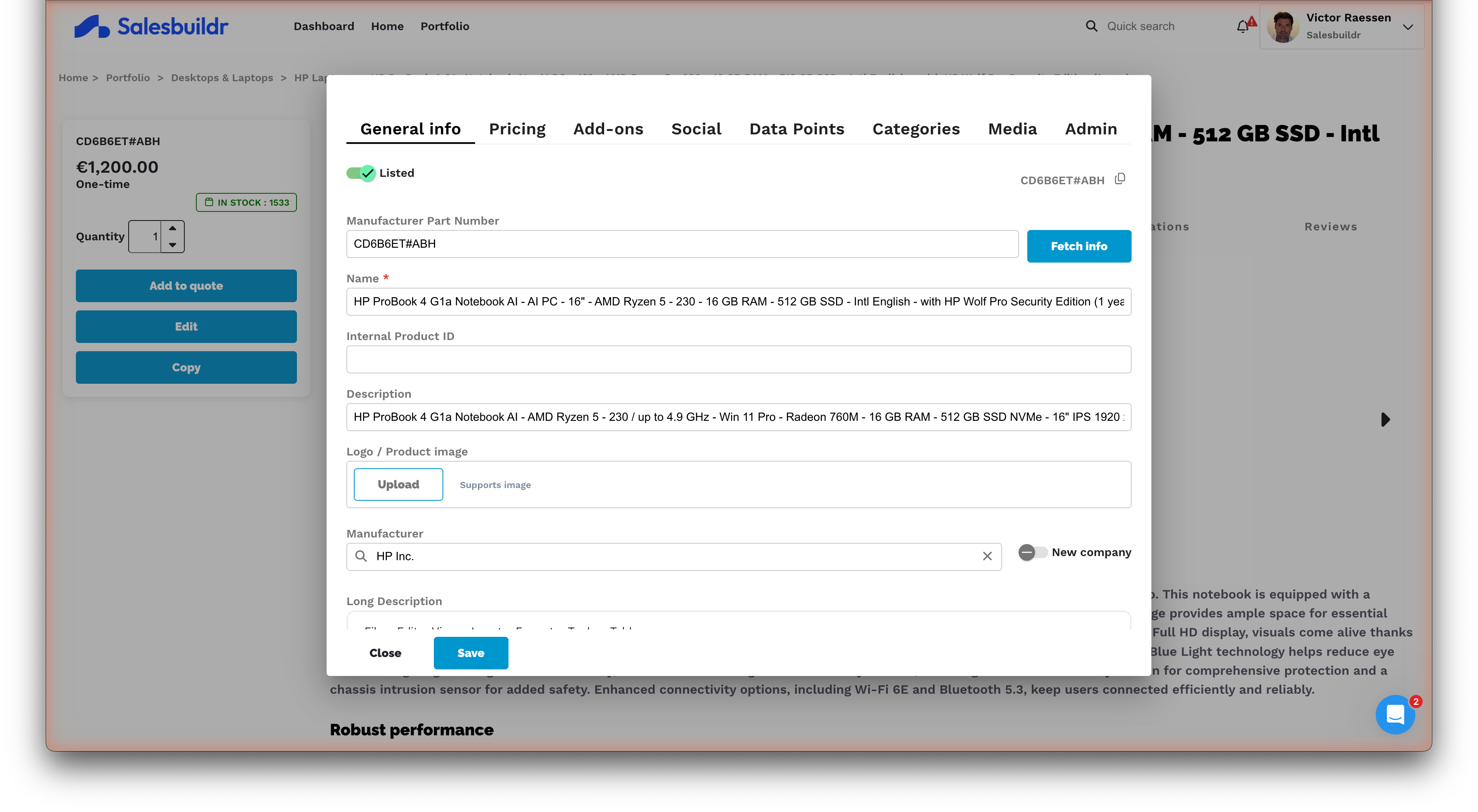Switch to the Add-ons tab
This screenshot has height=812, width=1478.
(x=608, y=129)
